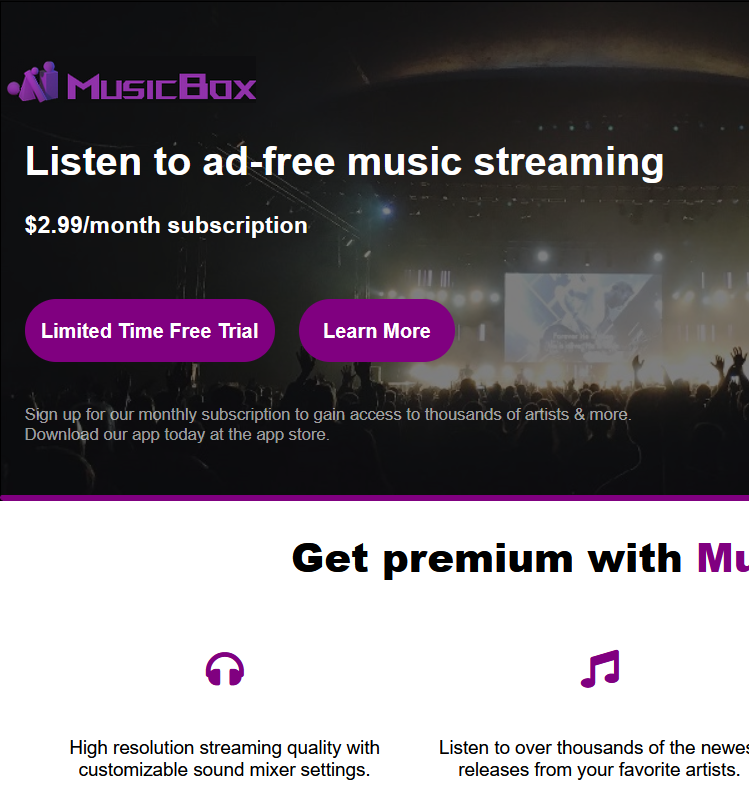Click the MusicBox wordmark text in the logo
The height and width of the screenshot is (798, 749).
(x=161, y=87)
